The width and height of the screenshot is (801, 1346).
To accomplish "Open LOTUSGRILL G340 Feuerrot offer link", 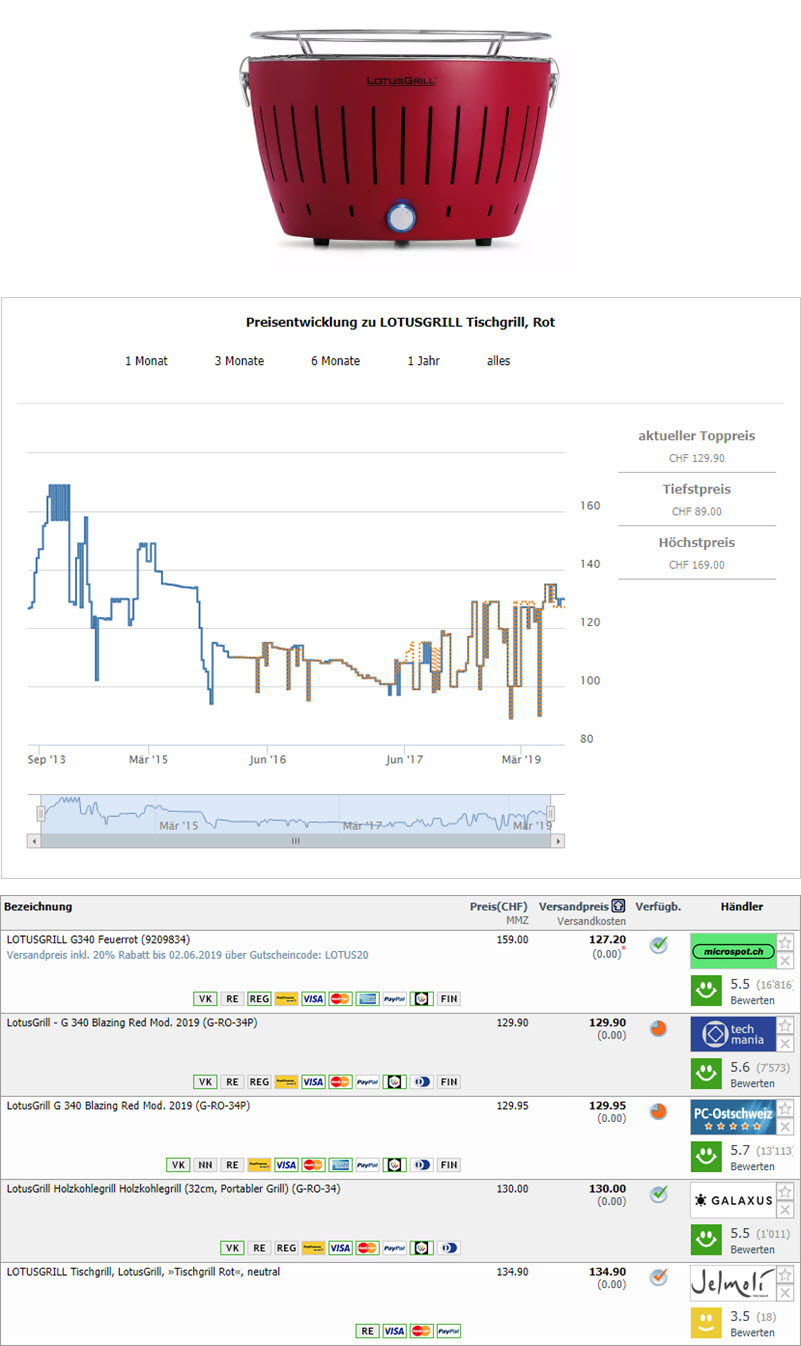I will (x=98, y=940).
